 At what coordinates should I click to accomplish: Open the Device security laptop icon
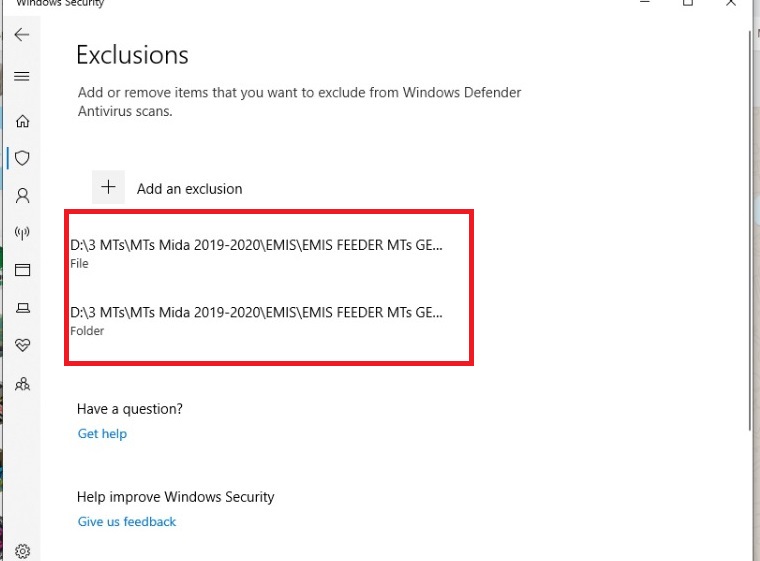click(x=22, y=307)
